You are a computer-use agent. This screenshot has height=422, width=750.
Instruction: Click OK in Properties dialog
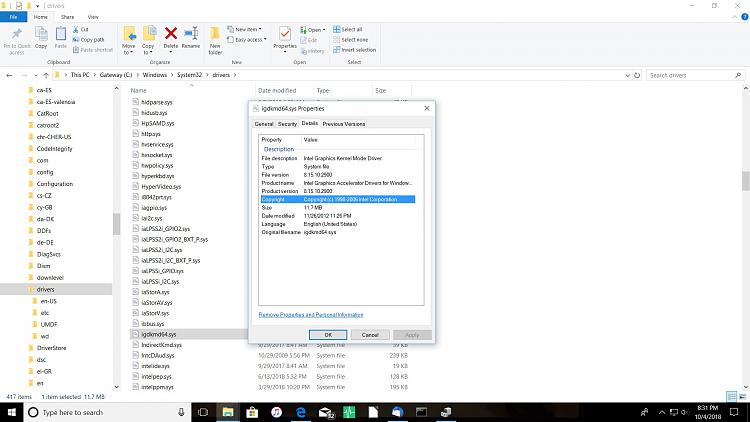328,335
